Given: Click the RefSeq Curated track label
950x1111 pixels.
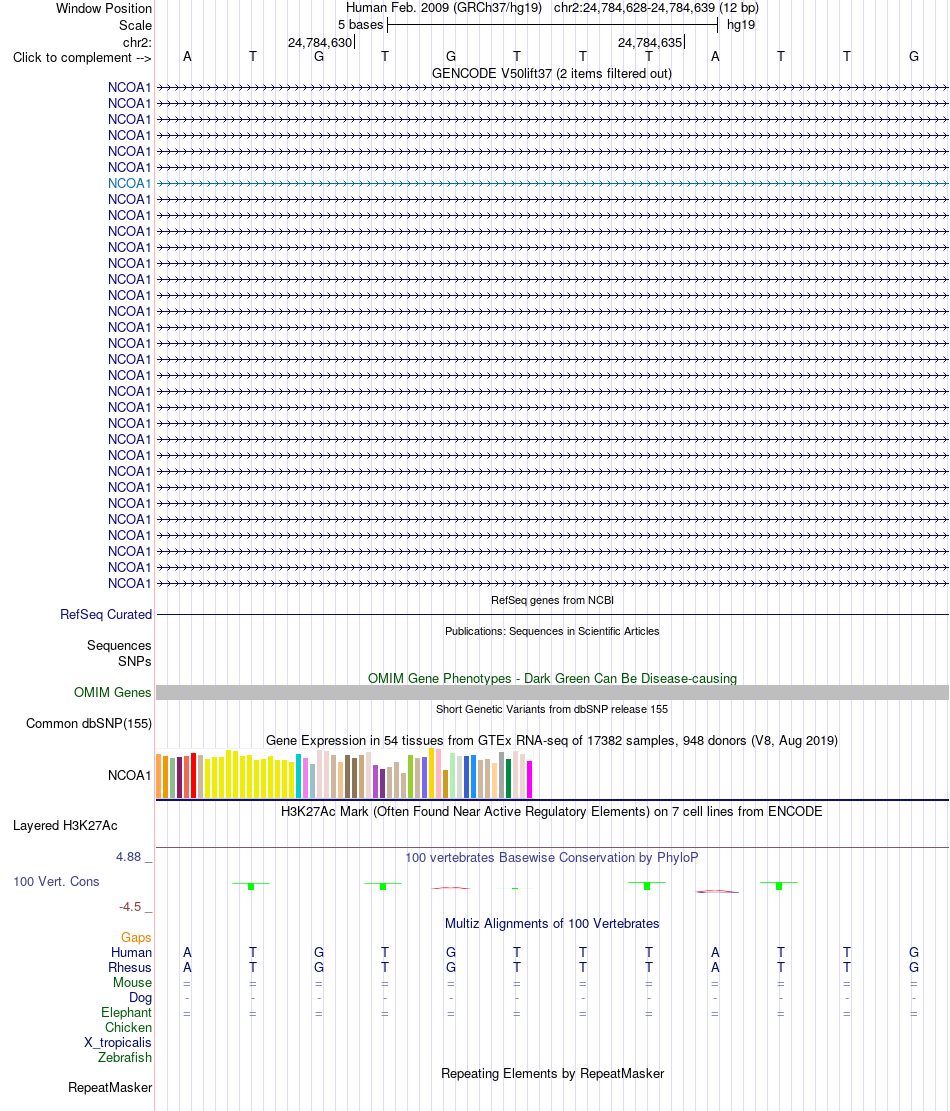Looking at the screenshot, I should (106, 614).
